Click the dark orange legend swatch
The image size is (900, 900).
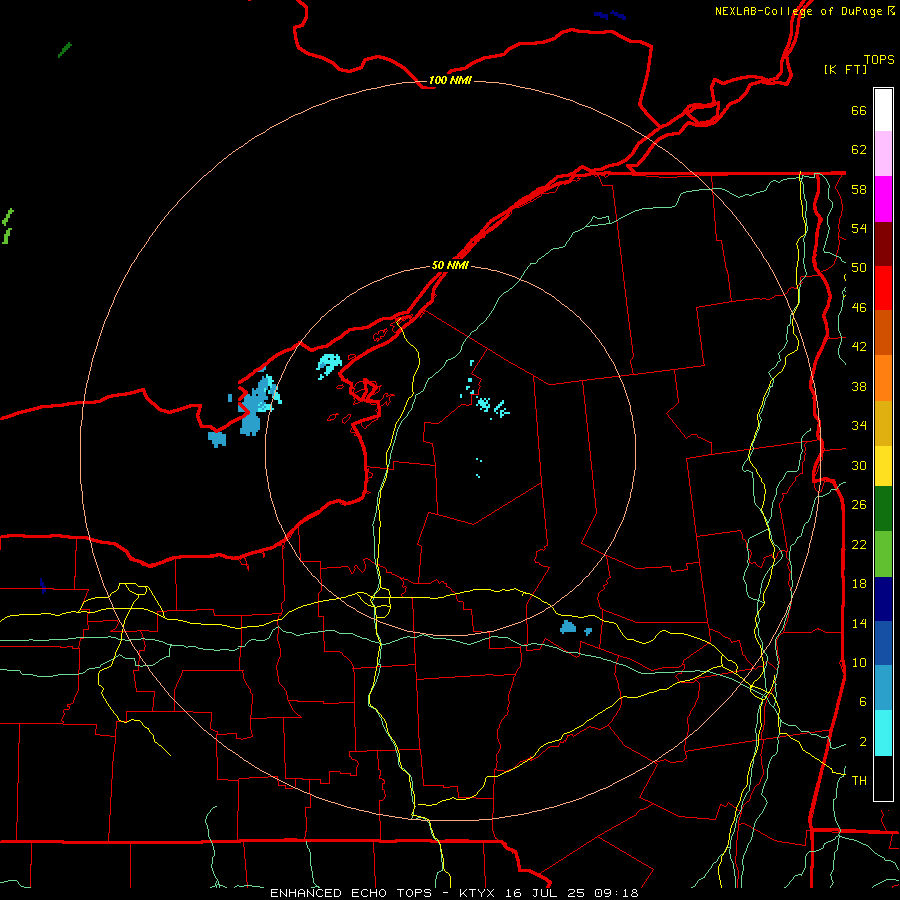[x=883, y=333]
